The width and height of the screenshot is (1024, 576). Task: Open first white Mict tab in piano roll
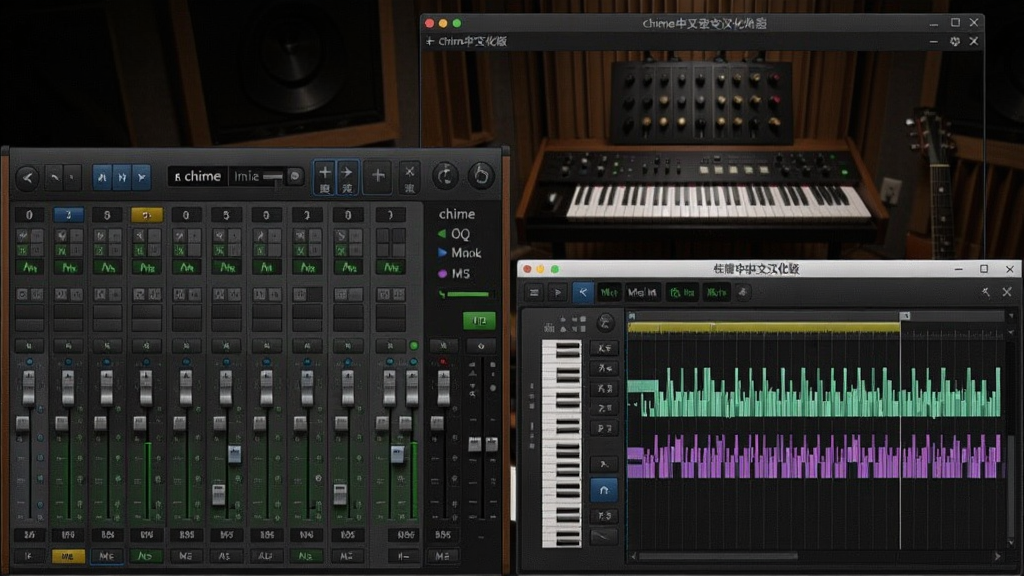pyautogui.click(x=609, y=293)
